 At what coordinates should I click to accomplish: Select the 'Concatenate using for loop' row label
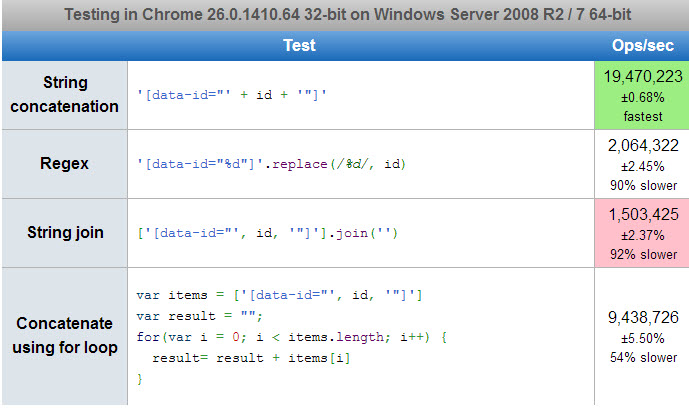coord(65,335)
